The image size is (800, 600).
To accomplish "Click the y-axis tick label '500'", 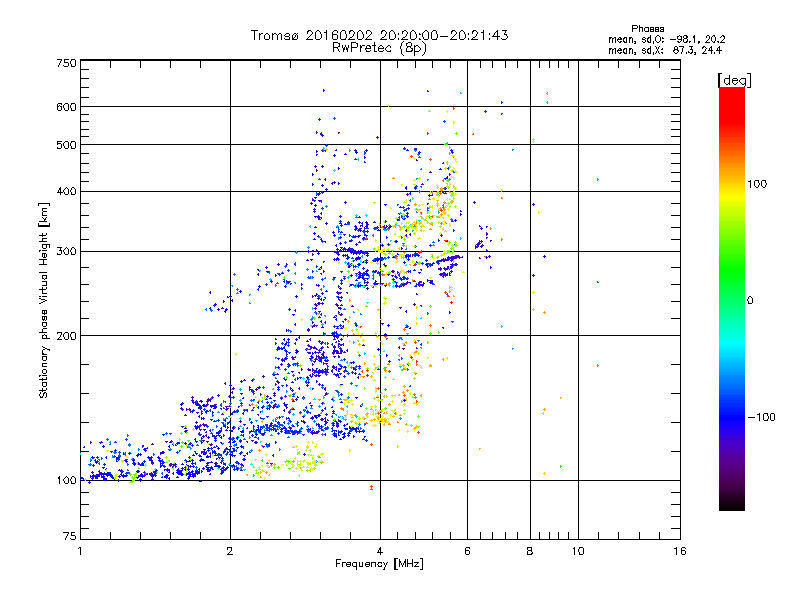I will [66, 145].
